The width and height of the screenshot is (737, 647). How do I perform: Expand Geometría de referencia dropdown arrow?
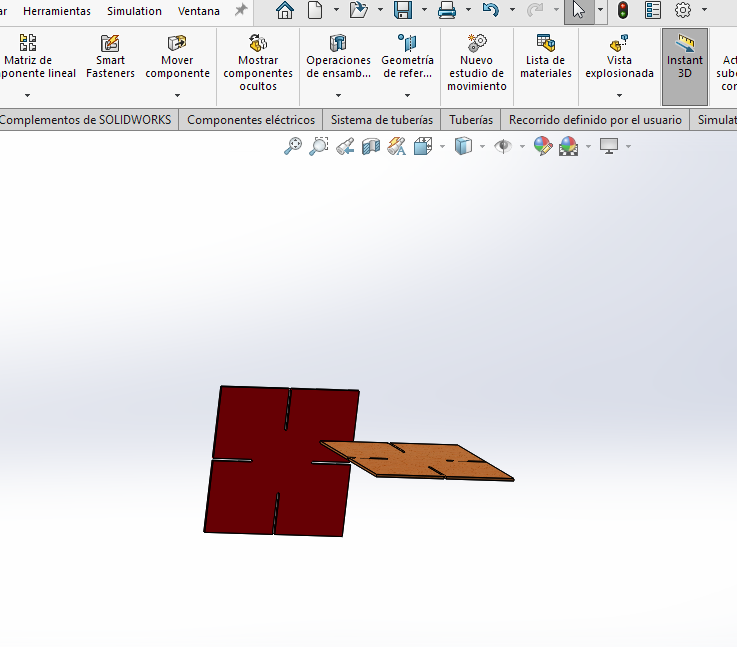point(408,95)
